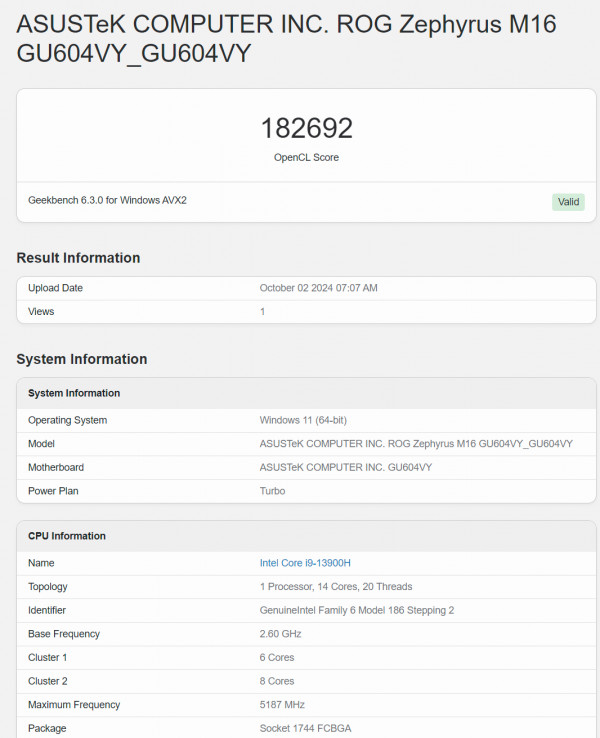Select the Socket 1744 FCBGA value
The image size is (600, 738).
305,729
